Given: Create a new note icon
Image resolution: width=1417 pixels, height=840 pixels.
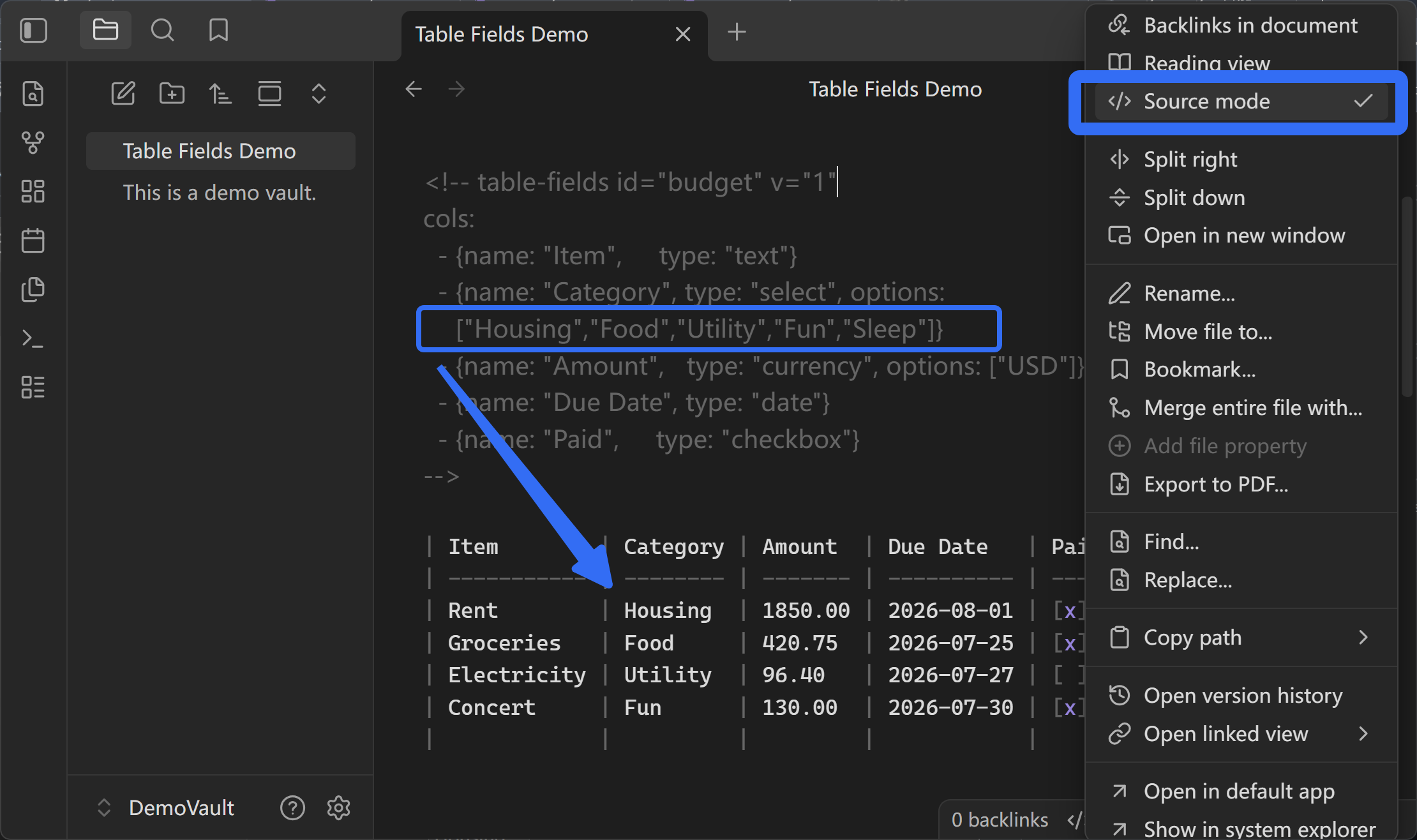Looking at the screenshot, I should pos(123,94).
